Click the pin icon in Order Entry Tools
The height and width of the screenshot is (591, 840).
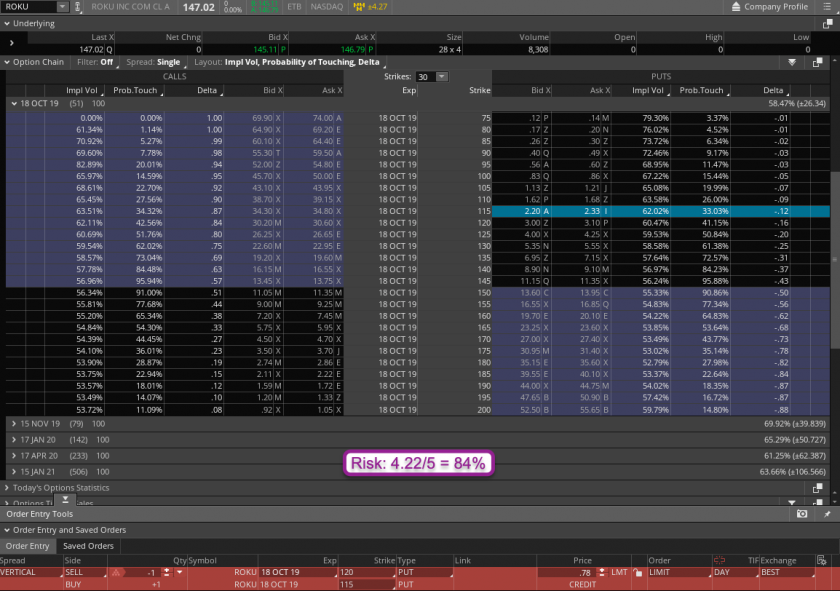click(x=826, y=514)
